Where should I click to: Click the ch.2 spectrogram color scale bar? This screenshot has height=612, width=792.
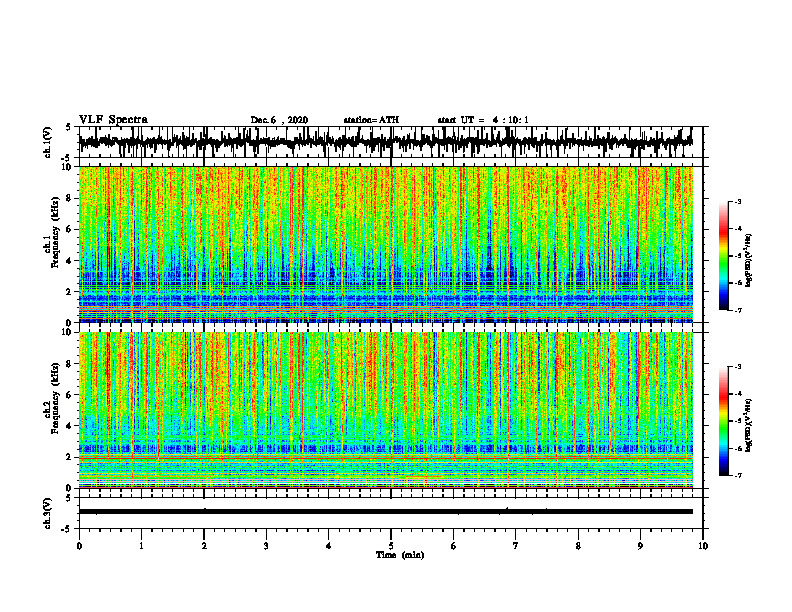[x=723, y=421]
